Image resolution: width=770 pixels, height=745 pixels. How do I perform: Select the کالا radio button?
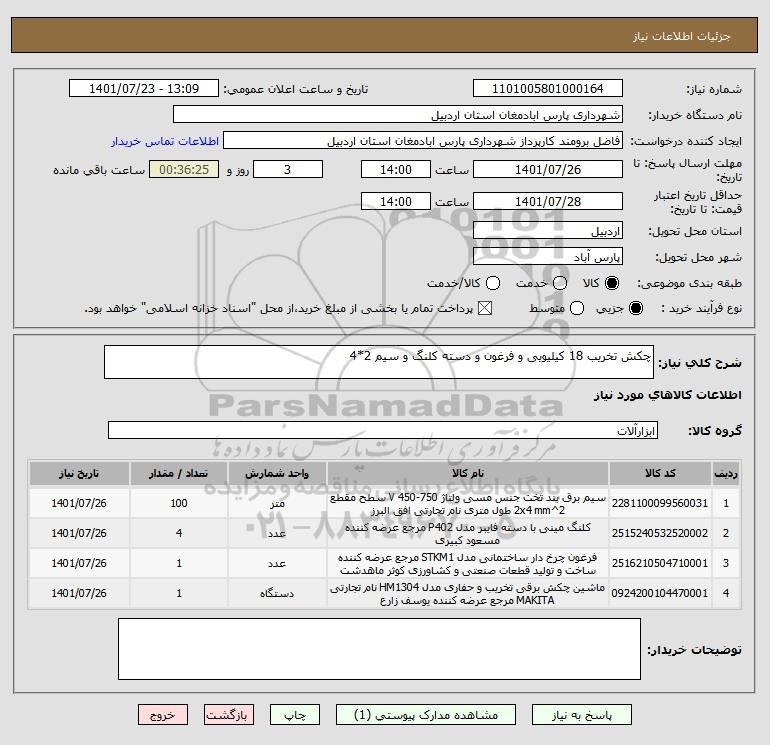pyautogui.click(x=612, y=283)
